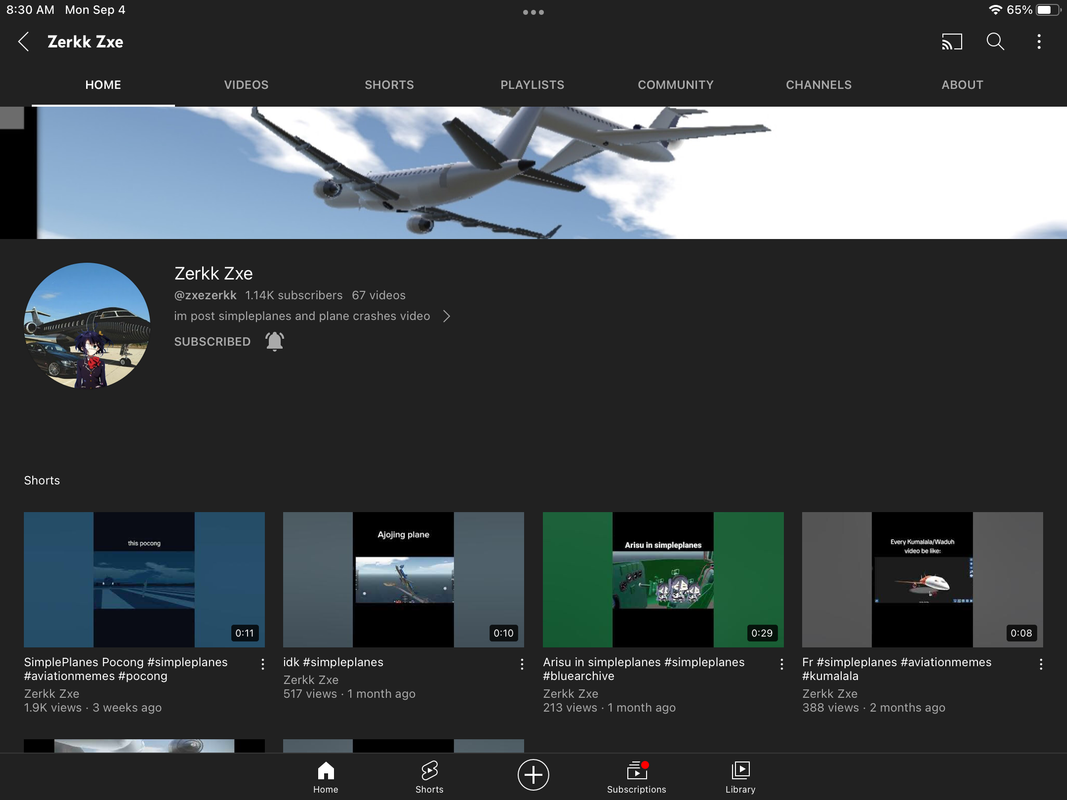The image size is (1067, 800).
Task: Open the ABOUT tab
Action: (962, 85)
